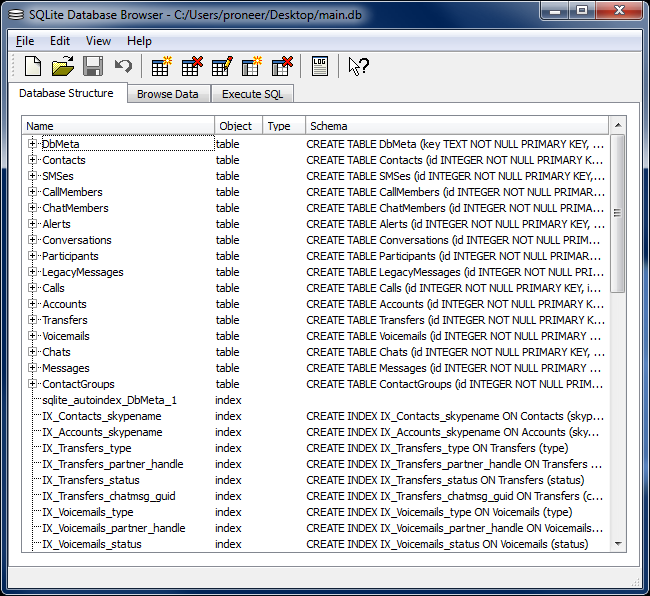
Task: Expand the Contacts table node
Action: click(32, 160)
